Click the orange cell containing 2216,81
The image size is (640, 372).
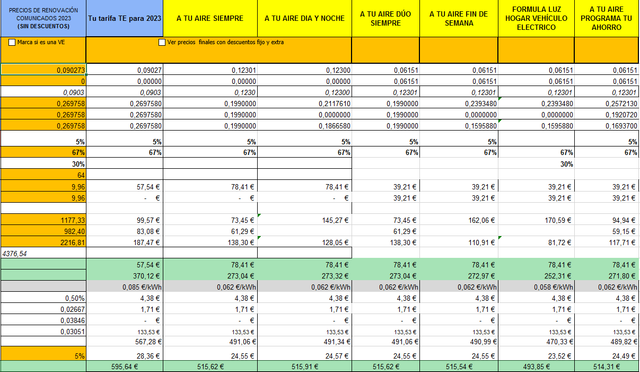(43, 242)
